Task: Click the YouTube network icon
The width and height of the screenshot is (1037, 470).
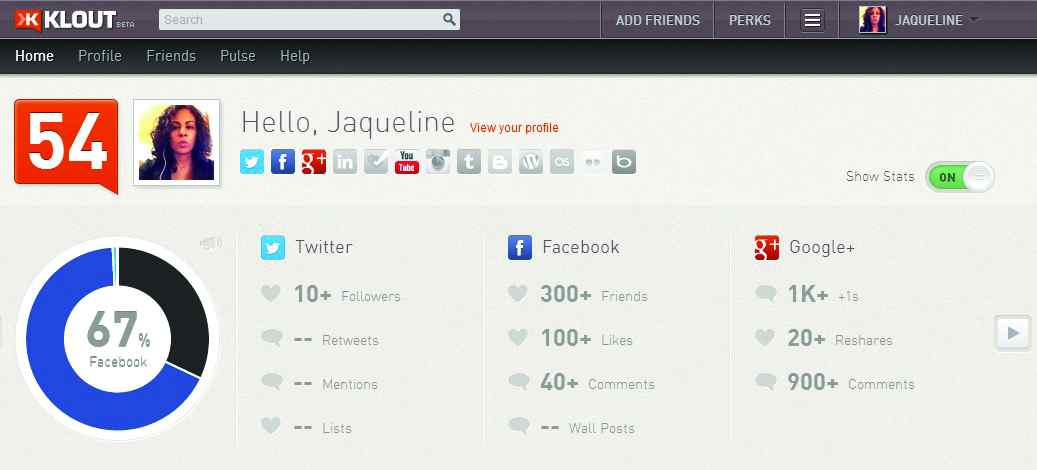Action: pyautogui.click(x=407, y=161)
